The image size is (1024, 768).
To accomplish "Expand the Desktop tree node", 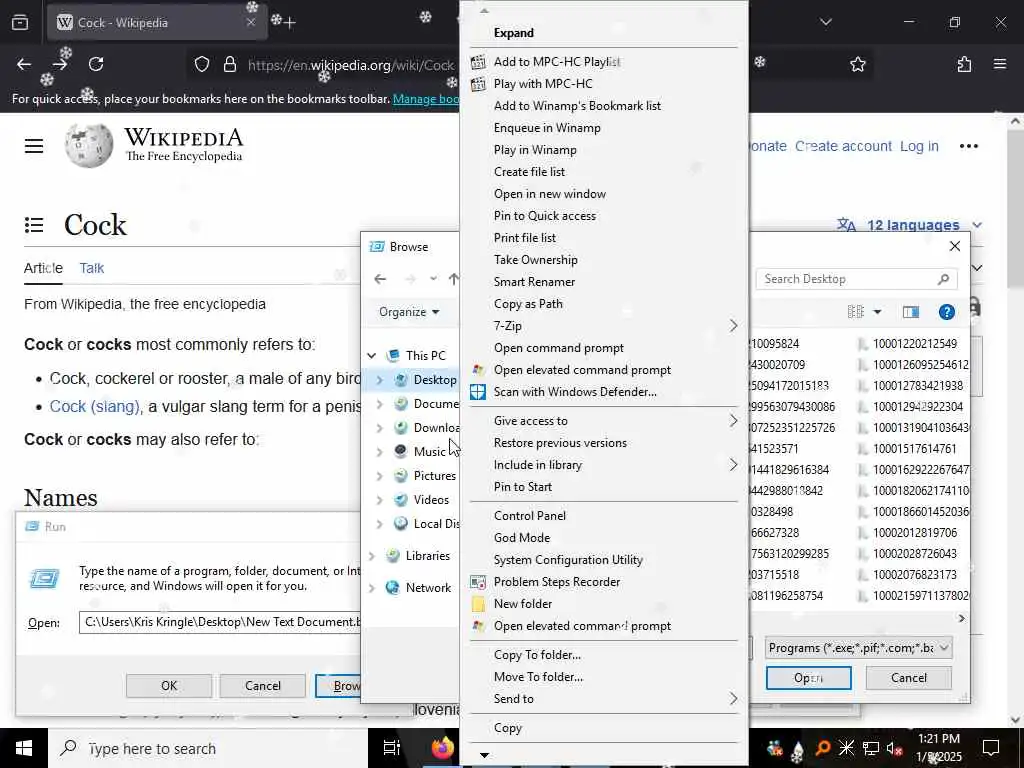I will click(x=379, y=380).
